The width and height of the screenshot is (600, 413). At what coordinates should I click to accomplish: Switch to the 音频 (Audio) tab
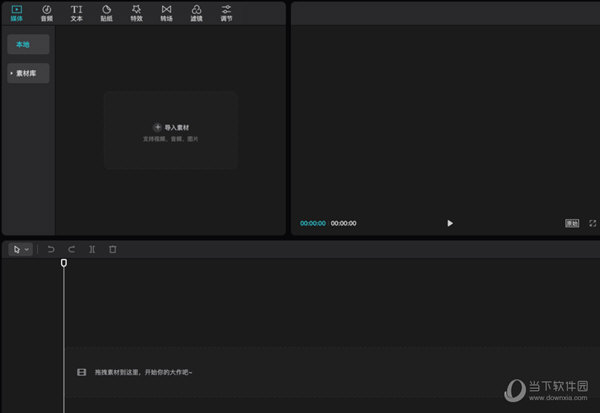tap(46, 13)
